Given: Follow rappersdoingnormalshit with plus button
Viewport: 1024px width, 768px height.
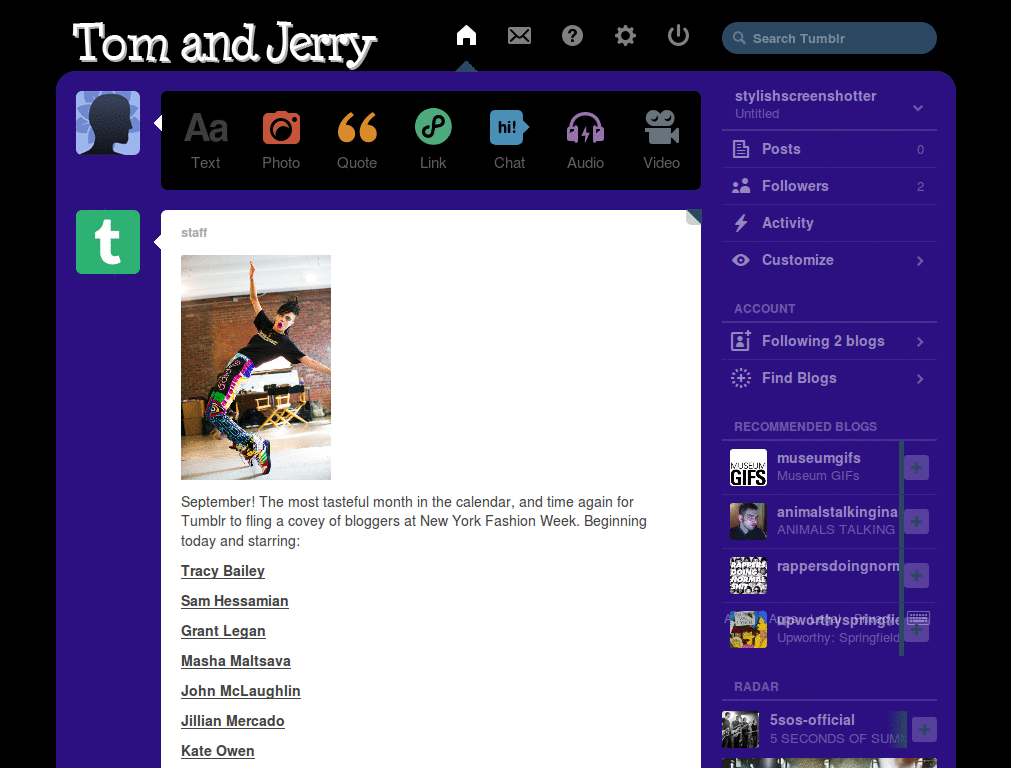Looking at the screenshot, I should (x=916, y=576).
